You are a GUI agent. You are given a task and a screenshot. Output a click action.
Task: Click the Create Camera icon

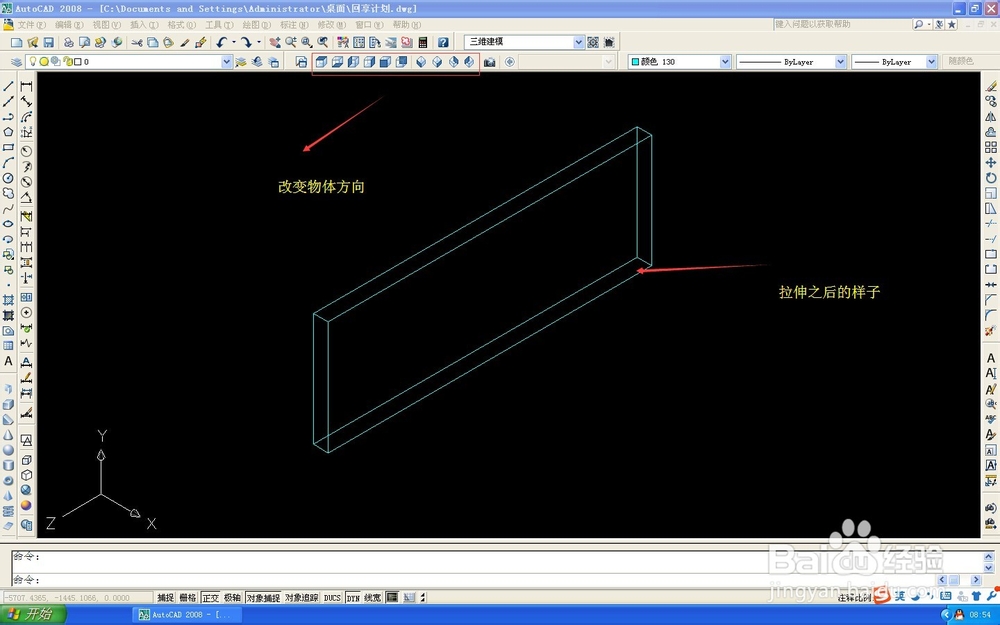coord(489,62)
